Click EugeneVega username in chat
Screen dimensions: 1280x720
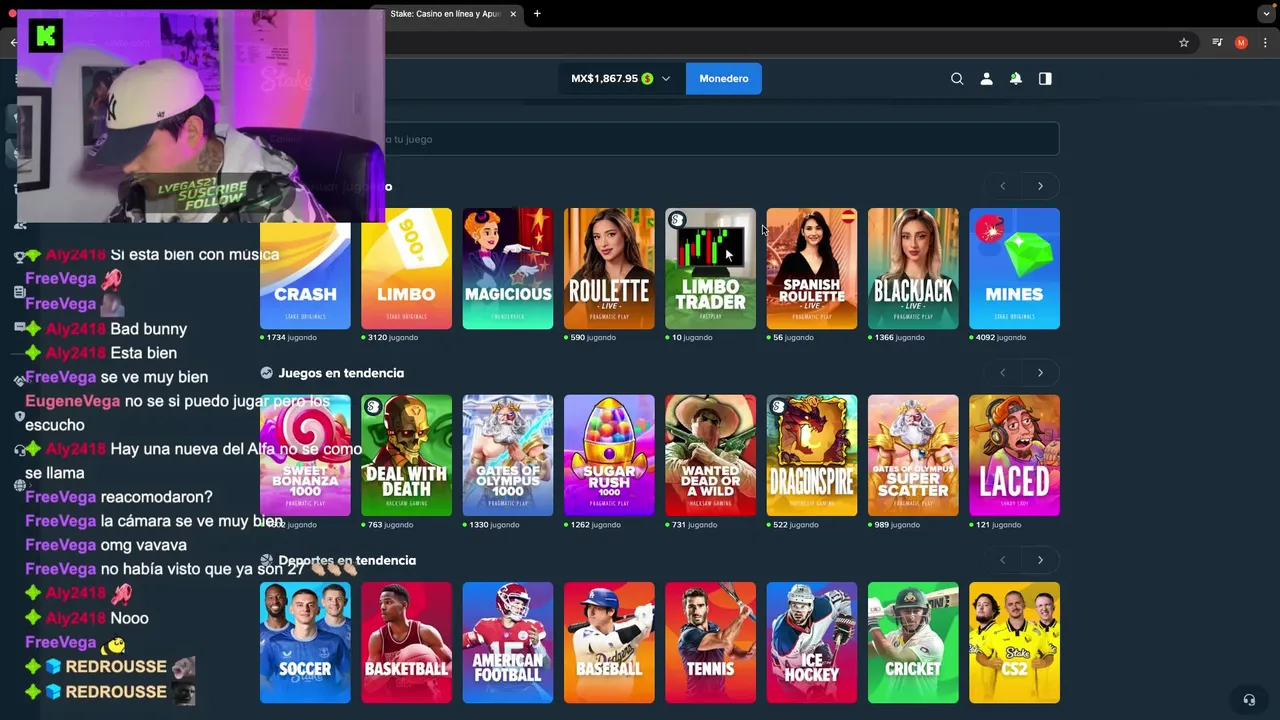72,401
